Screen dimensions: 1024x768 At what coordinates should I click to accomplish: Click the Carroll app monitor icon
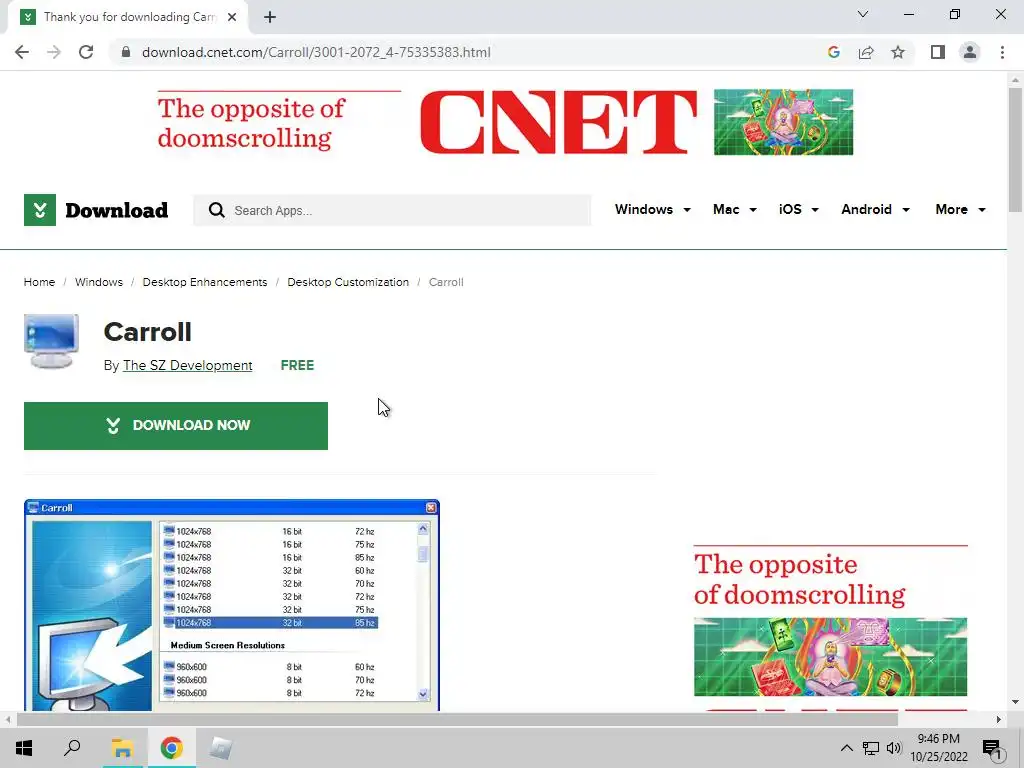click(x=52, y=341)
